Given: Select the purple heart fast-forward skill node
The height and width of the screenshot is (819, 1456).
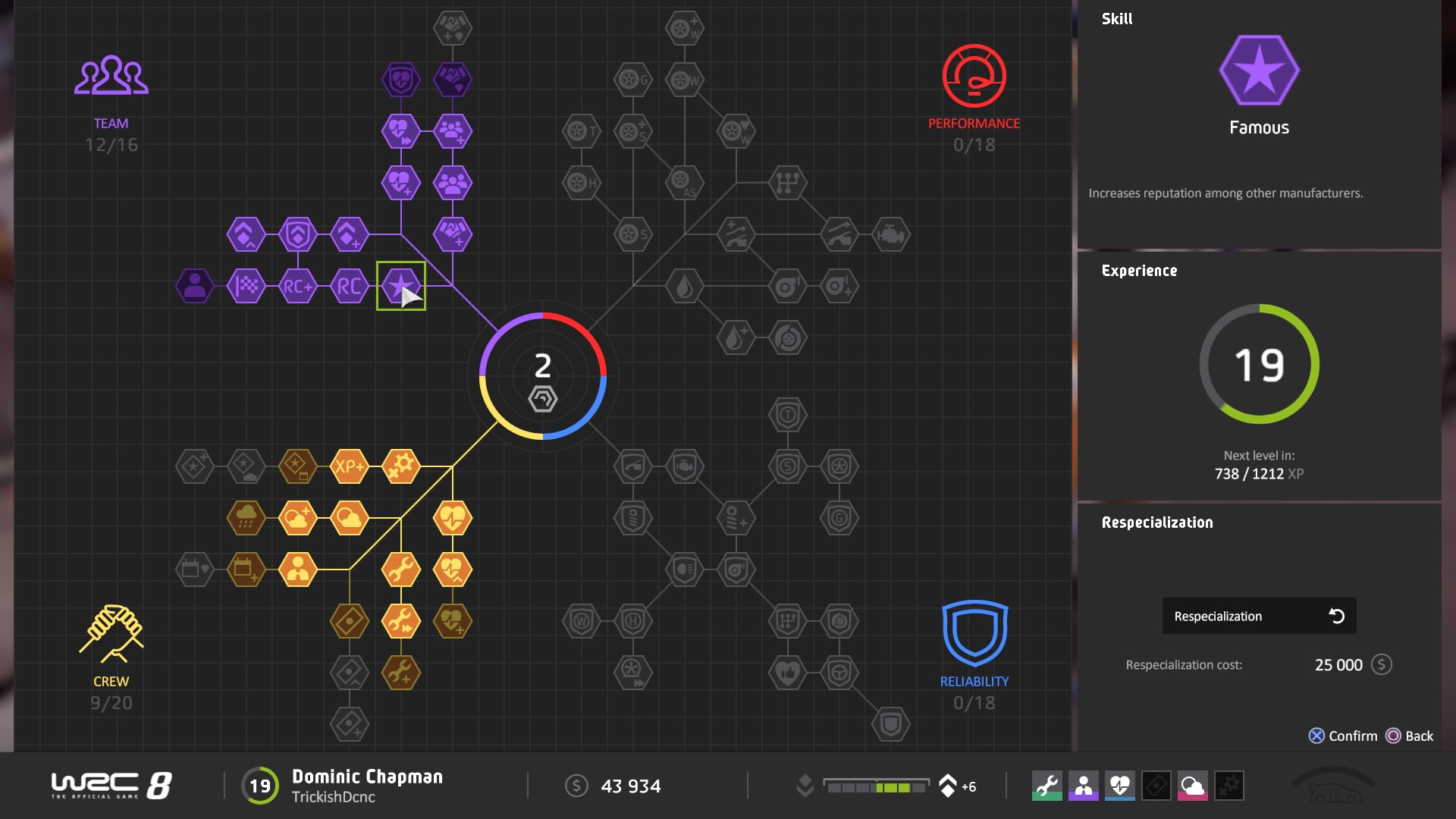Looking at the screenshot, I should click(400, 131).
